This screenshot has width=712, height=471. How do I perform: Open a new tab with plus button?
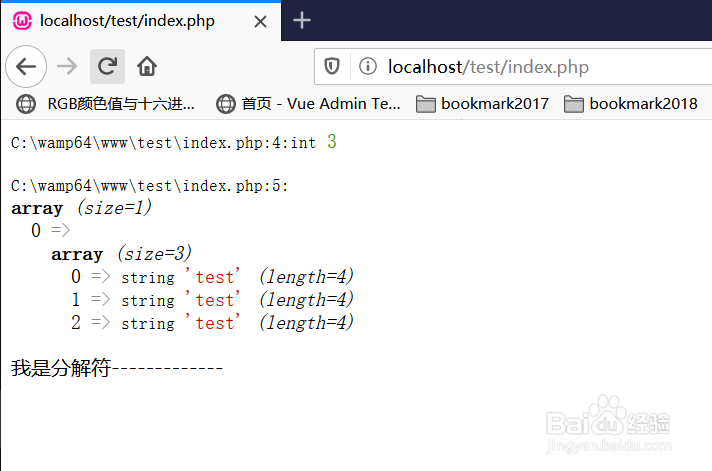302,20
